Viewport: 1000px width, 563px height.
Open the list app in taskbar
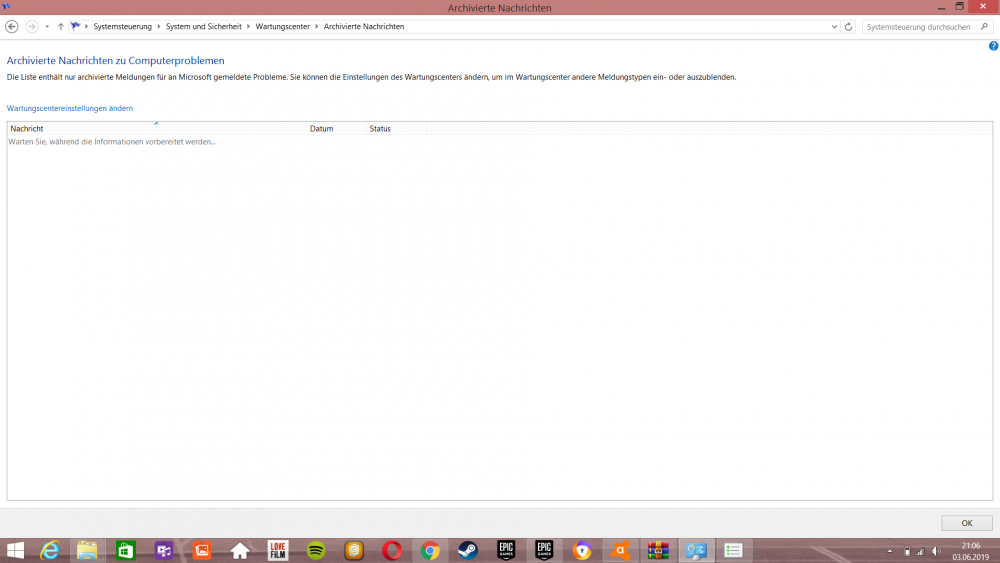coord(733,550)
